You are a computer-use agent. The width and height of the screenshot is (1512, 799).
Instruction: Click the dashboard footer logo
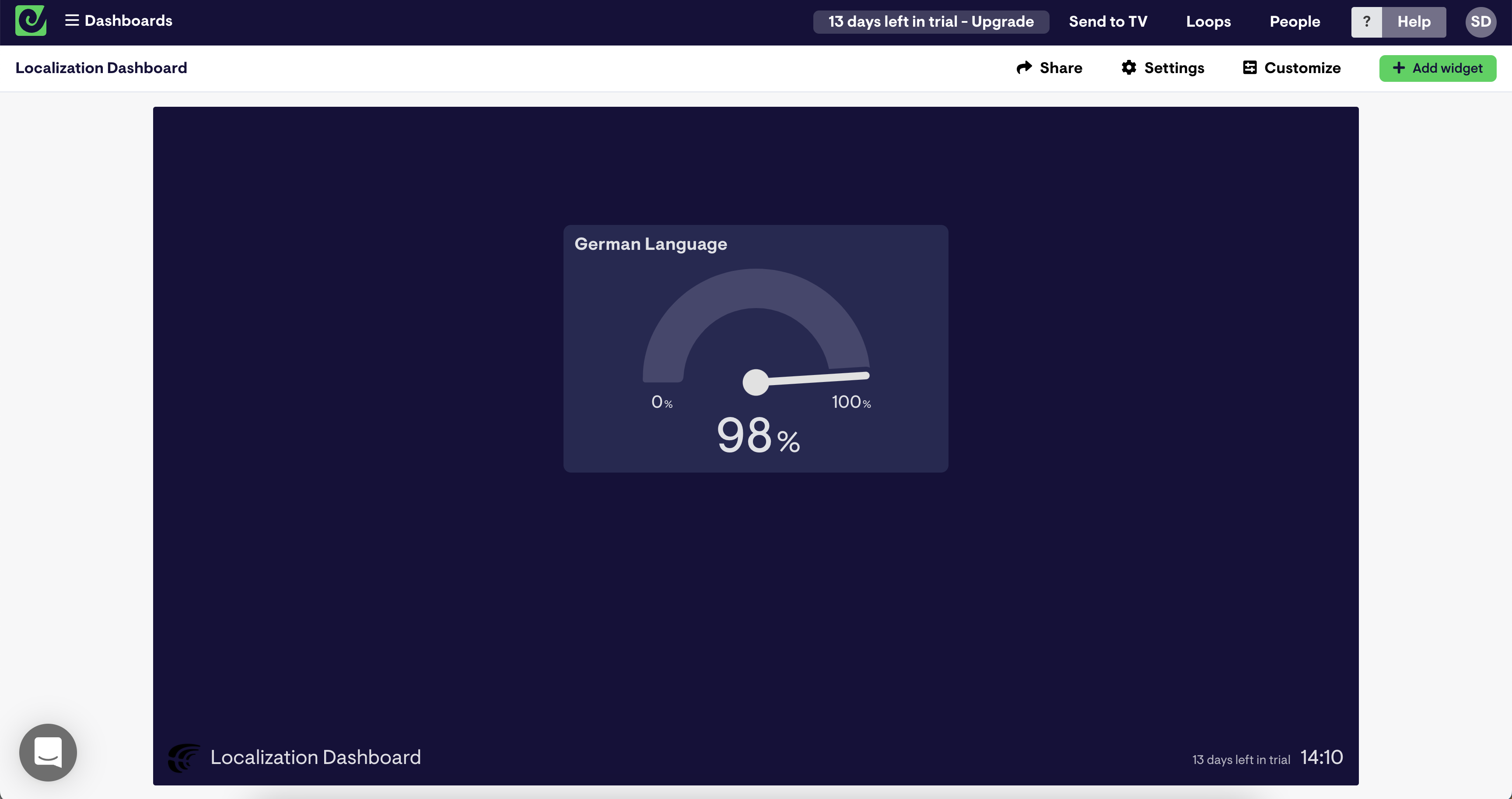(184, 757)
